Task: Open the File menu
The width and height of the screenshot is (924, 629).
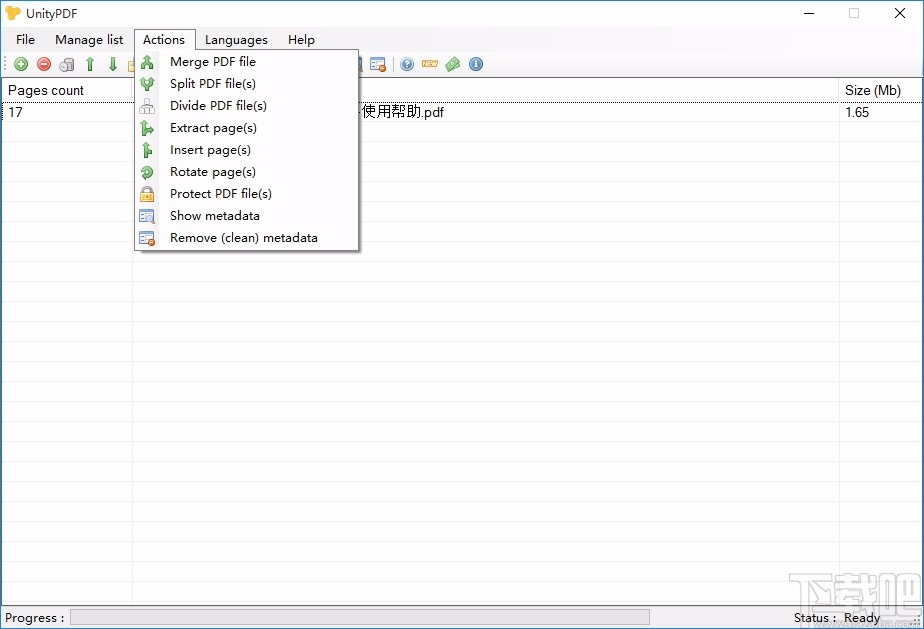Action: (x=25, y=40)
